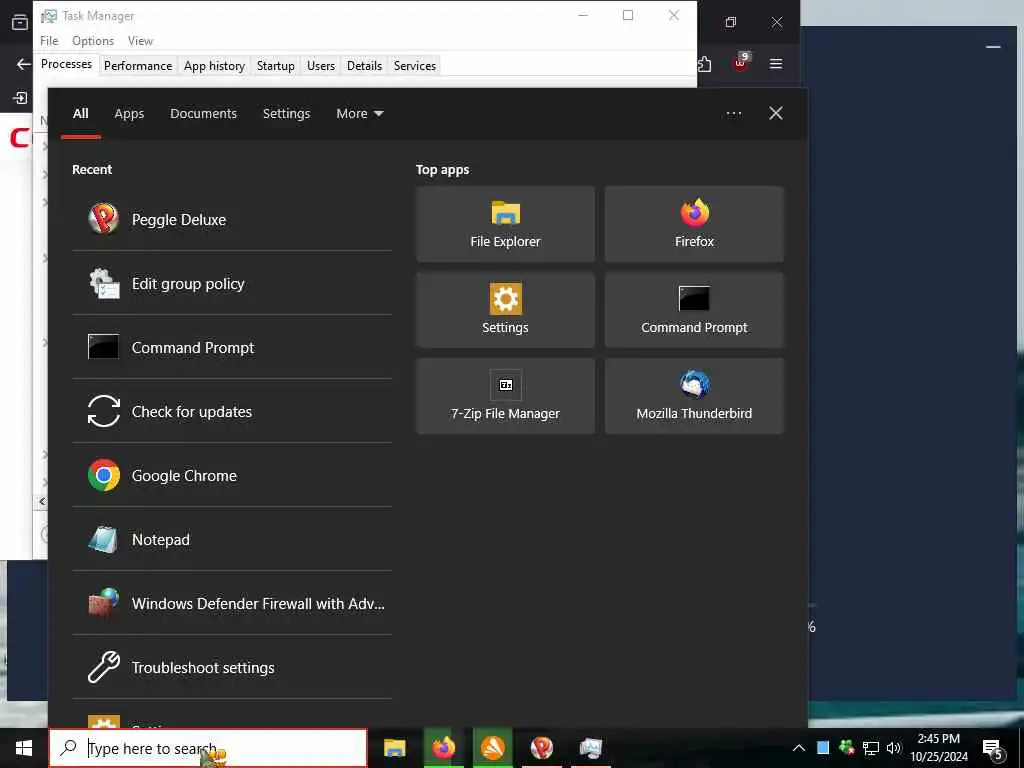The width and height of the screenshot is (1024, 768).
Task: Open Task Manager Options menu
Action: (x=93, y=40)
